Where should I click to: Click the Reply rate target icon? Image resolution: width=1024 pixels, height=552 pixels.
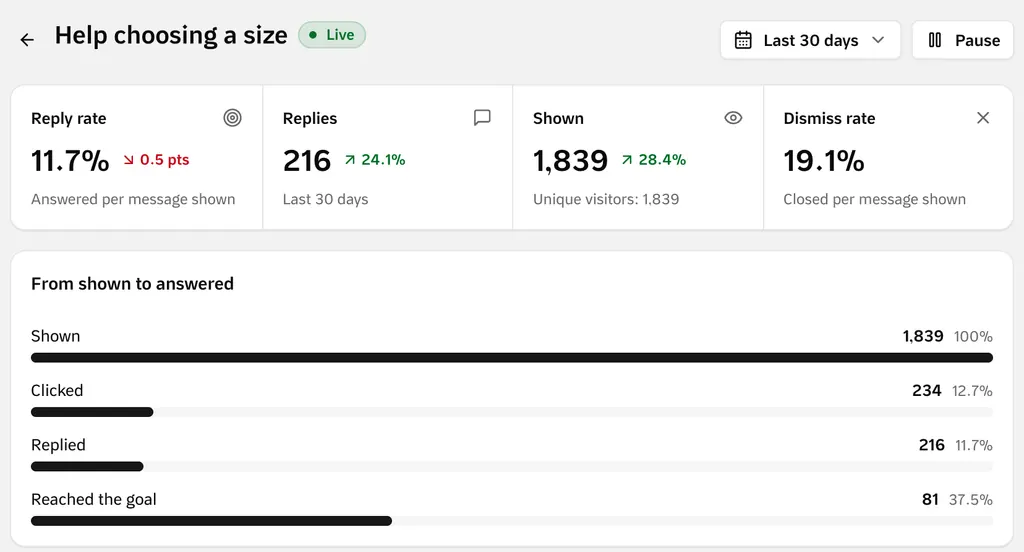click(x=232, y=118)
